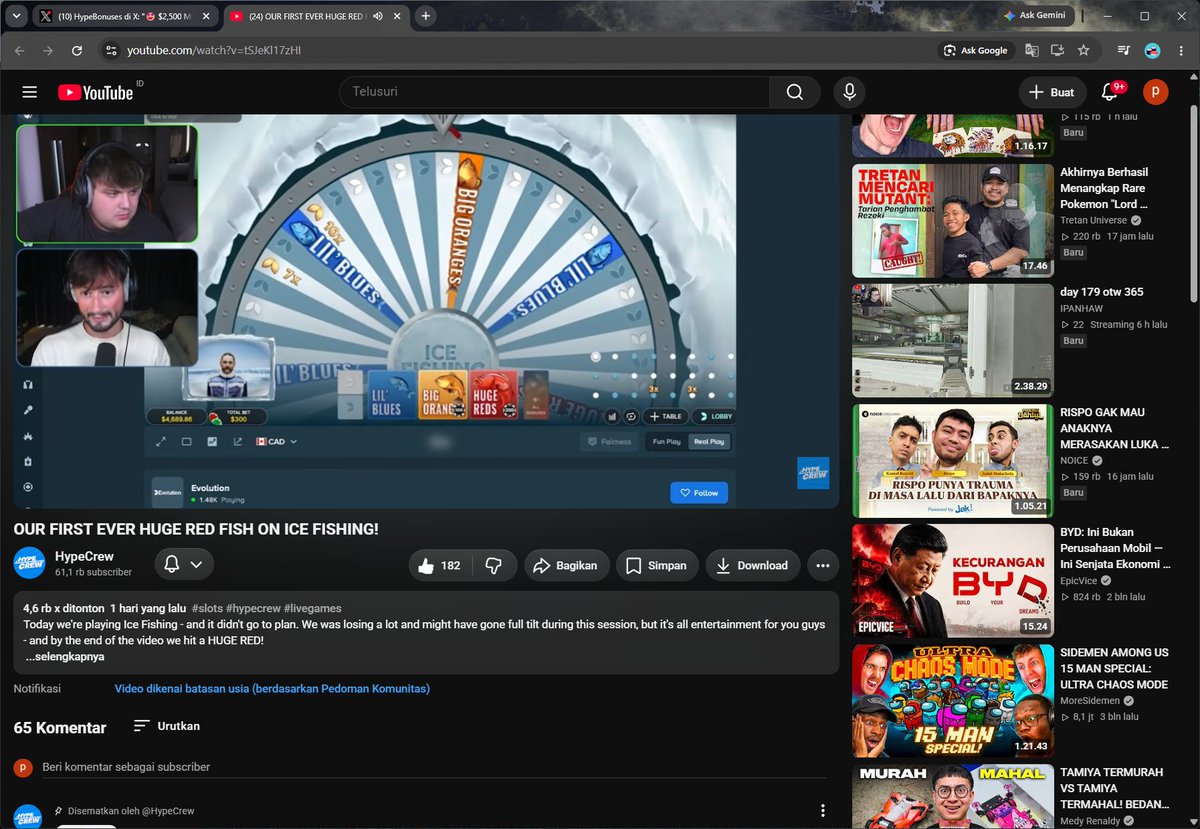The height and width of the screenshot is (829, 1200).
Task: View site information icon in address bar
Action: click(x=110, y=50)
